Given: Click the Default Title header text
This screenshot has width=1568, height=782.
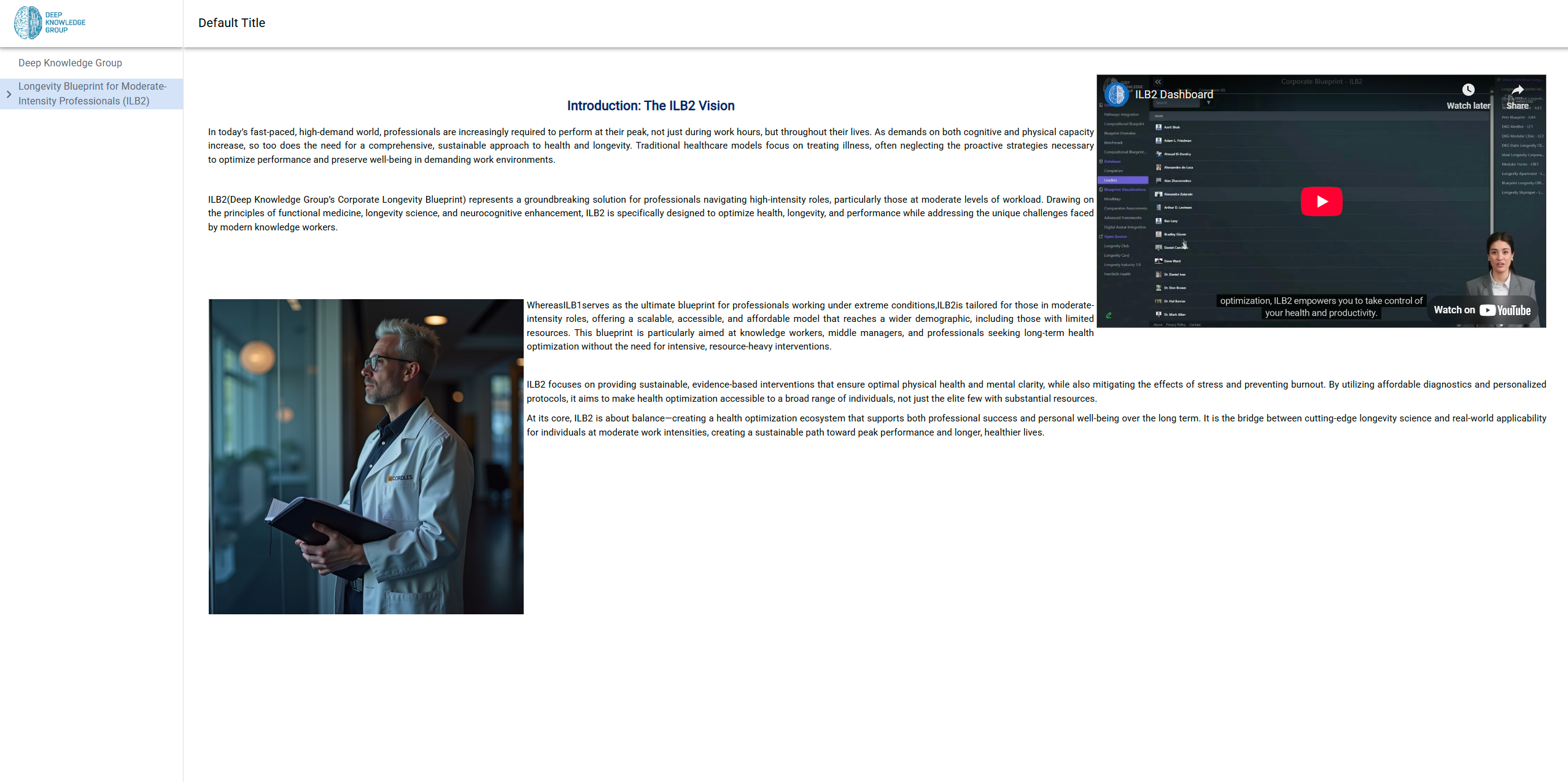Looking at the screenshot, I should pos(231,23).
